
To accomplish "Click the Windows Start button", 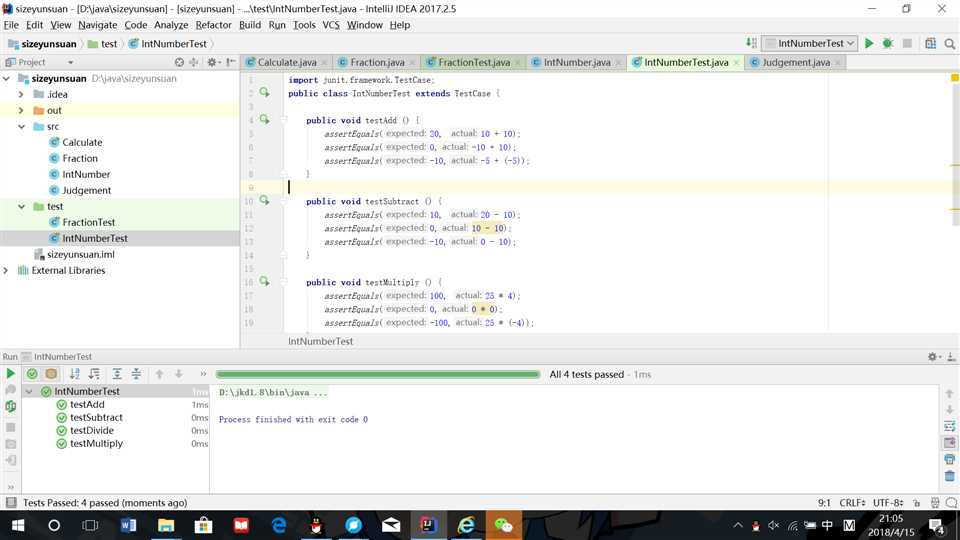I will point(18,525).
